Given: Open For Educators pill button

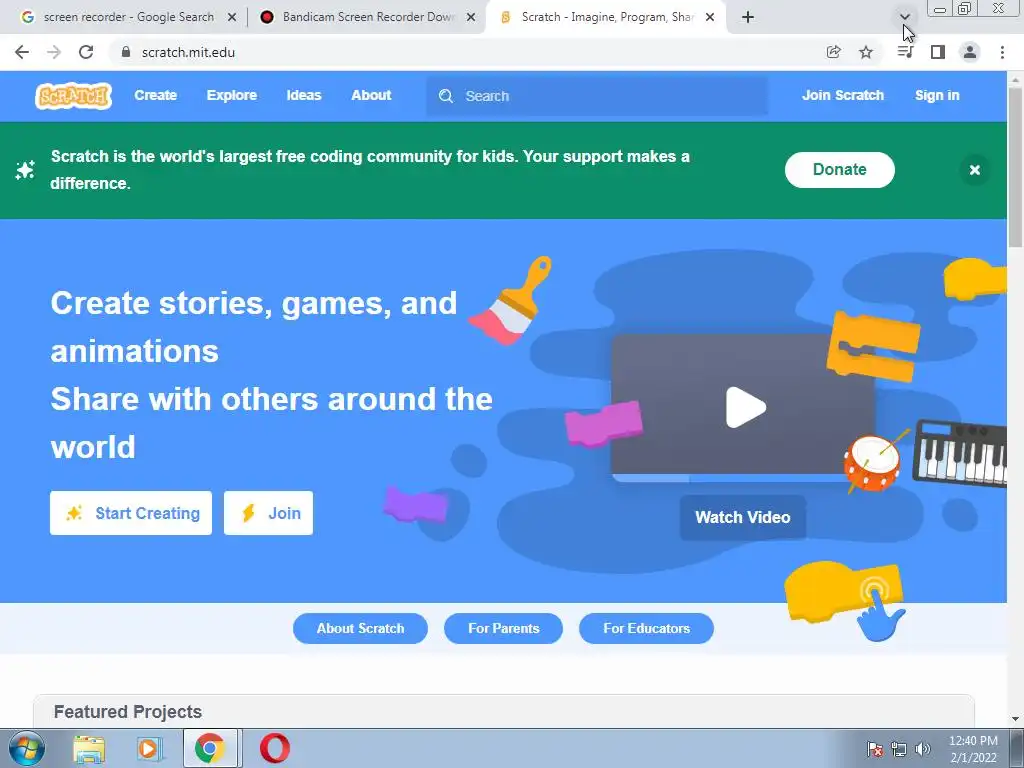Looking at the screenshot, I should (x=647, y=628).
